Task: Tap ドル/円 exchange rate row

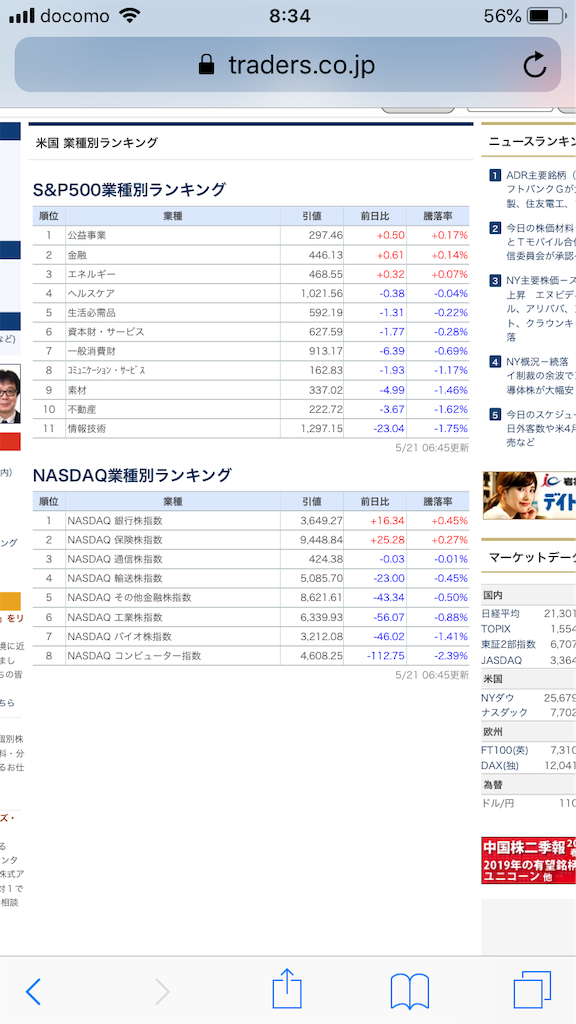Action: (x=528, y=803)
